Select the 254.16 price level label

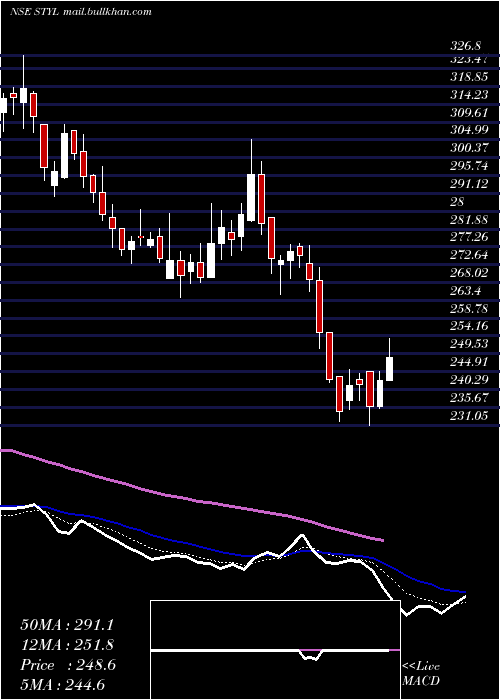point(469,326)
